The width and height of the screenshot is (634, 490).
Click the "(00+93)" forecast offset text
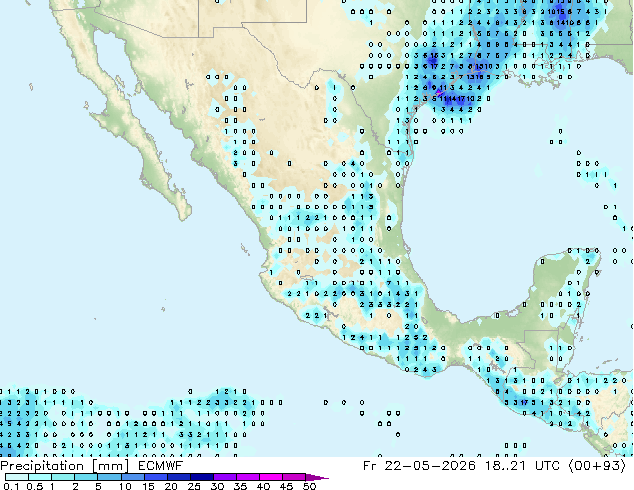[x=598, y=466]
